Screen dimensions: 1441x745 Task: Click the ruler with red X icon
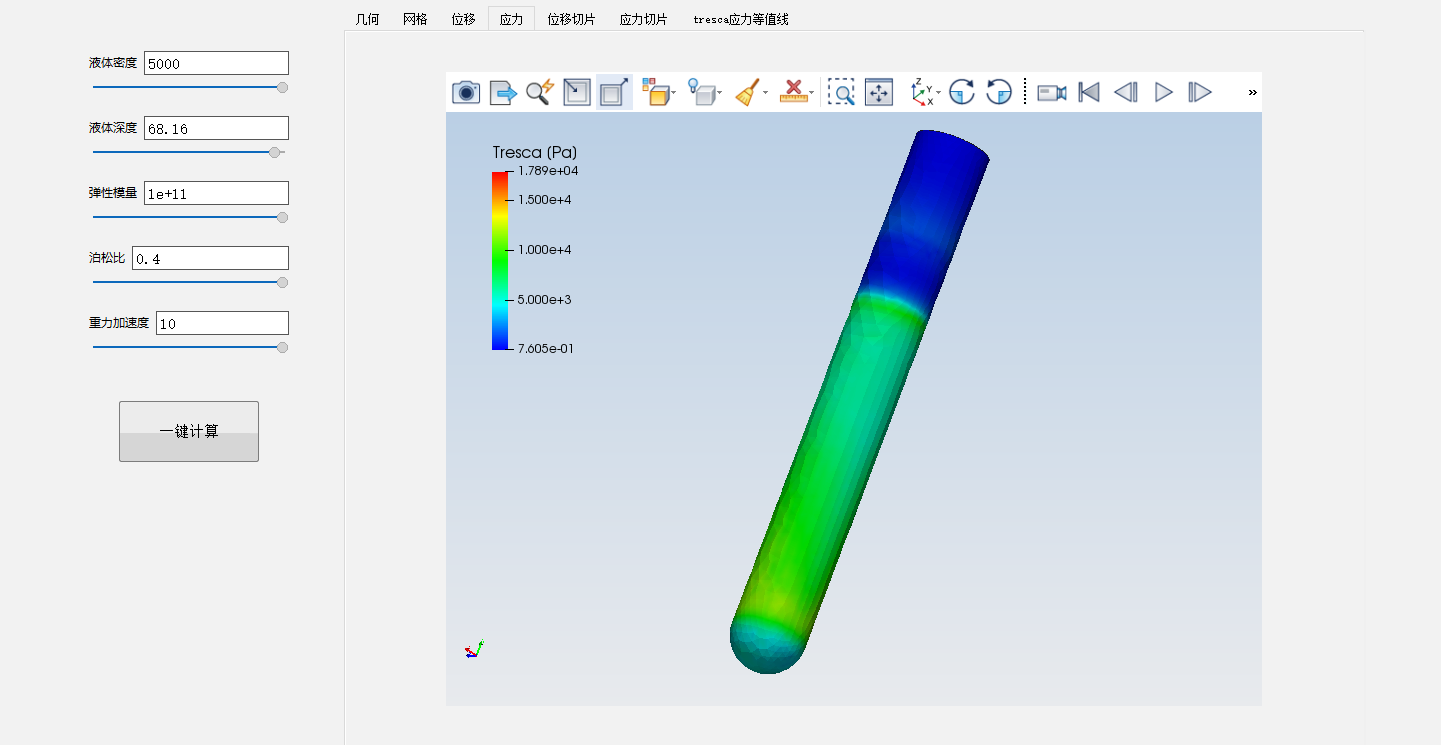[793, 92]
